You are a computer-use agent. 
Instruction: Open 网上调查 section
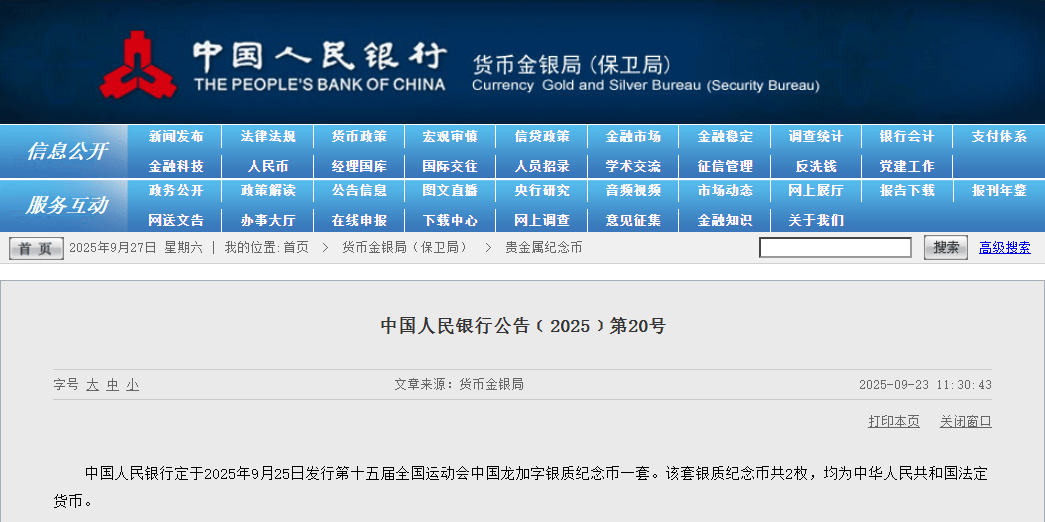tap(542, 220)
